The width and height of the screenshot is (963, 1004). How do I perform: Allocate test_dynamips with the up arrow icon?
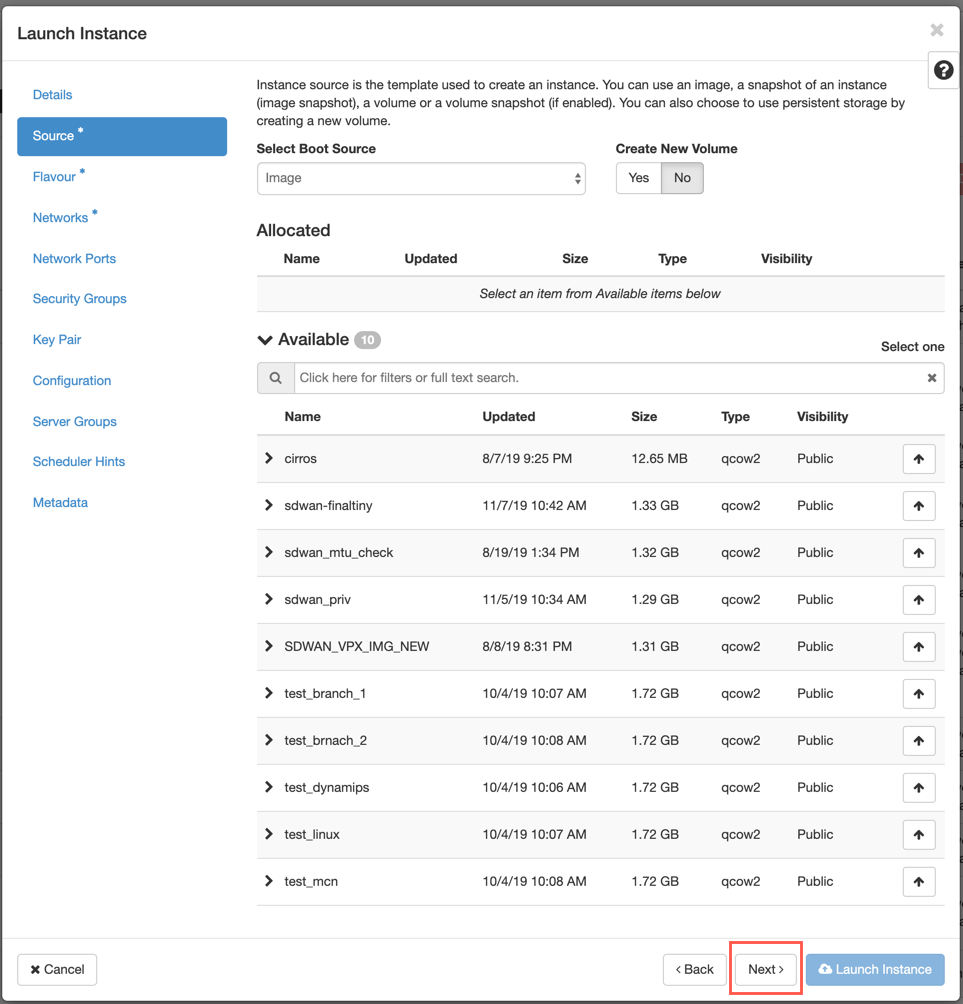pos(919,788)
